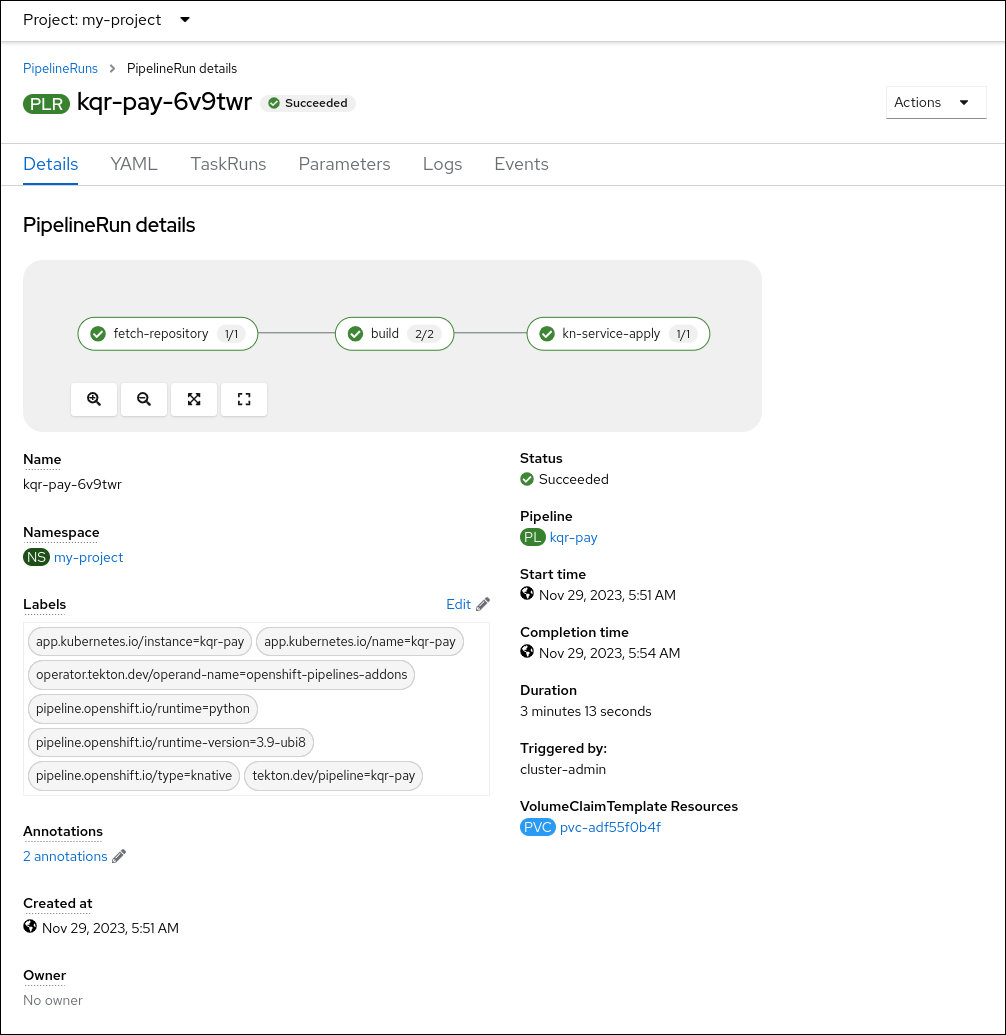Click the NS badge beside my-project
1006x1035 pixels.
(36, 557)
